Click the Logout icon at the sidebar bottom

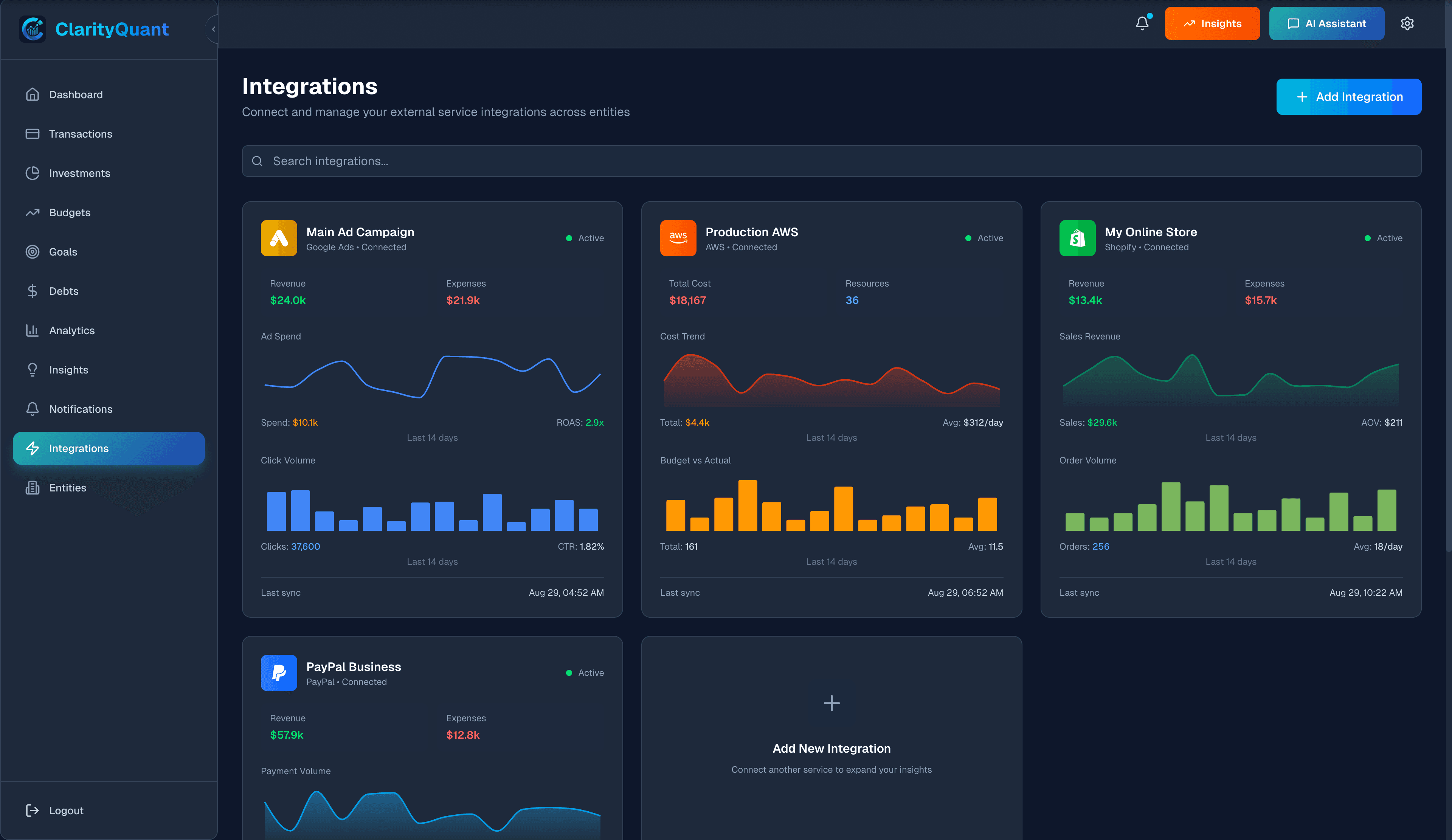tap(33, 811)
